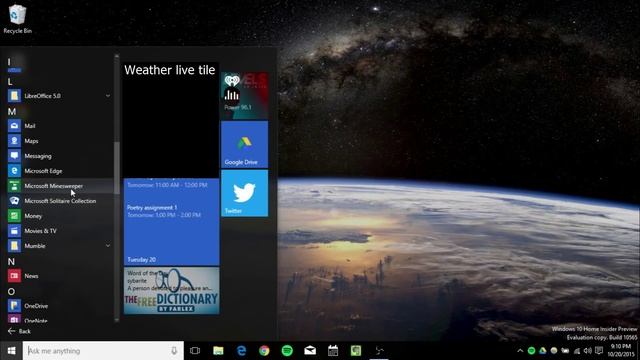The width and height of the screenshot is (640, 360).
Task: Open the Calendar taskbar icon
Action: point(333,351)
